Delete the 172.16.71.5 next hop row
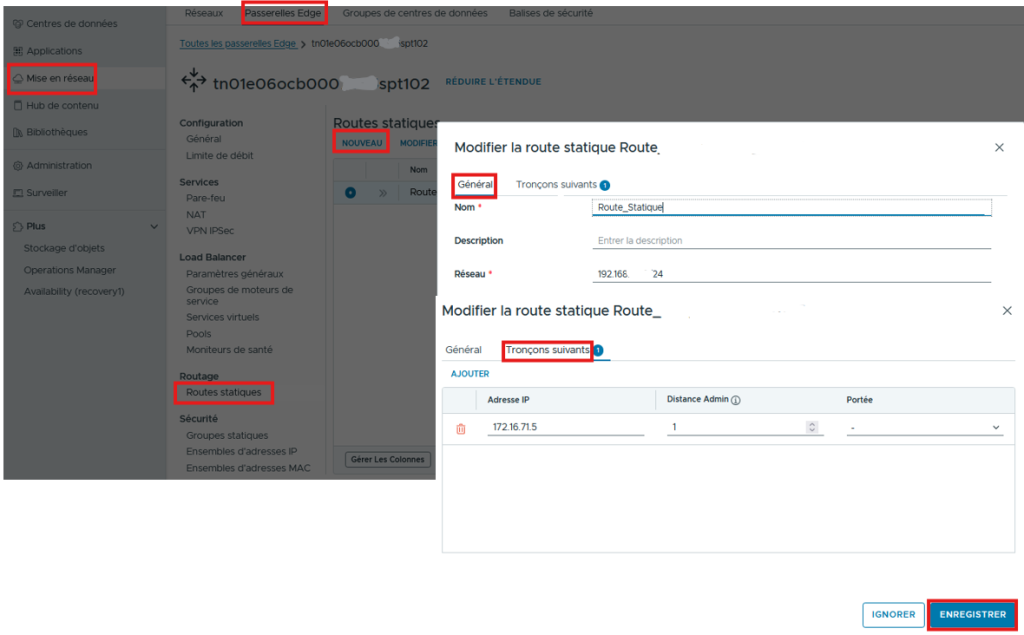Screen dimensions: 1024x635 point(461,428)
